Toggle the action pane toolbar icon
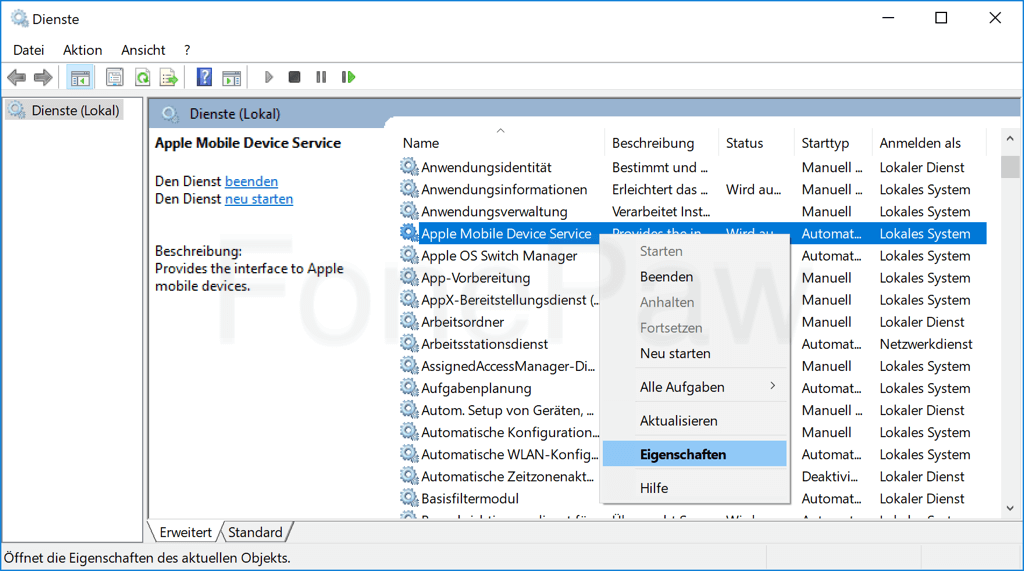This screenshot has width=1024, height=571. point(231,78)
